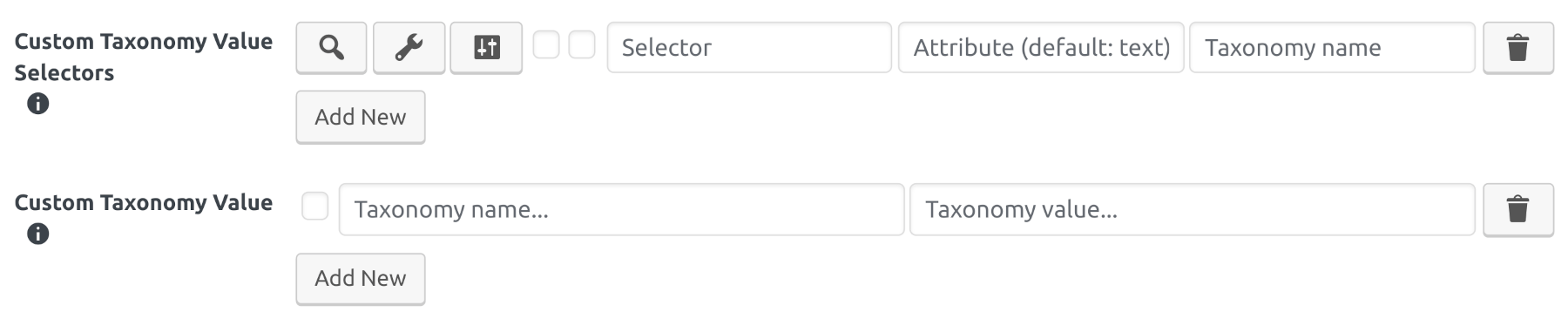Click the sliders adjustment icon button
The height and width of the screenshot is (319, 1568).
[486, 48]
